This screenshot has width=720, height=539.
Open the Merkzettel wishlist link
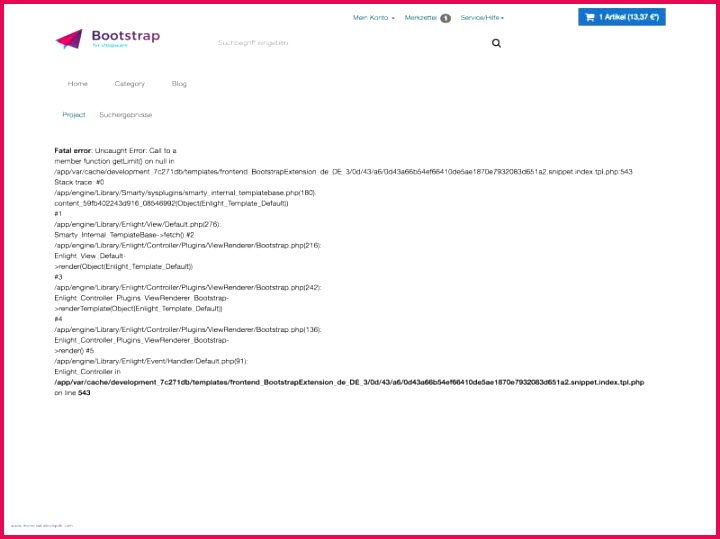coord(420,18)
